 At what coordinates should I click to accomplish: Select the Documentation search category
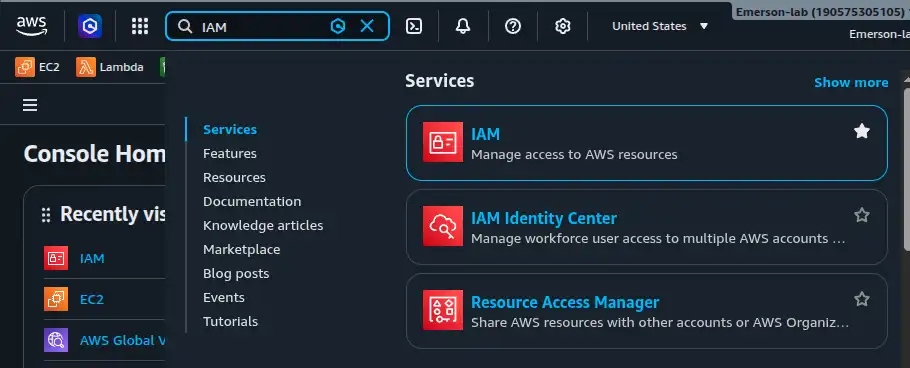[252, 201]
